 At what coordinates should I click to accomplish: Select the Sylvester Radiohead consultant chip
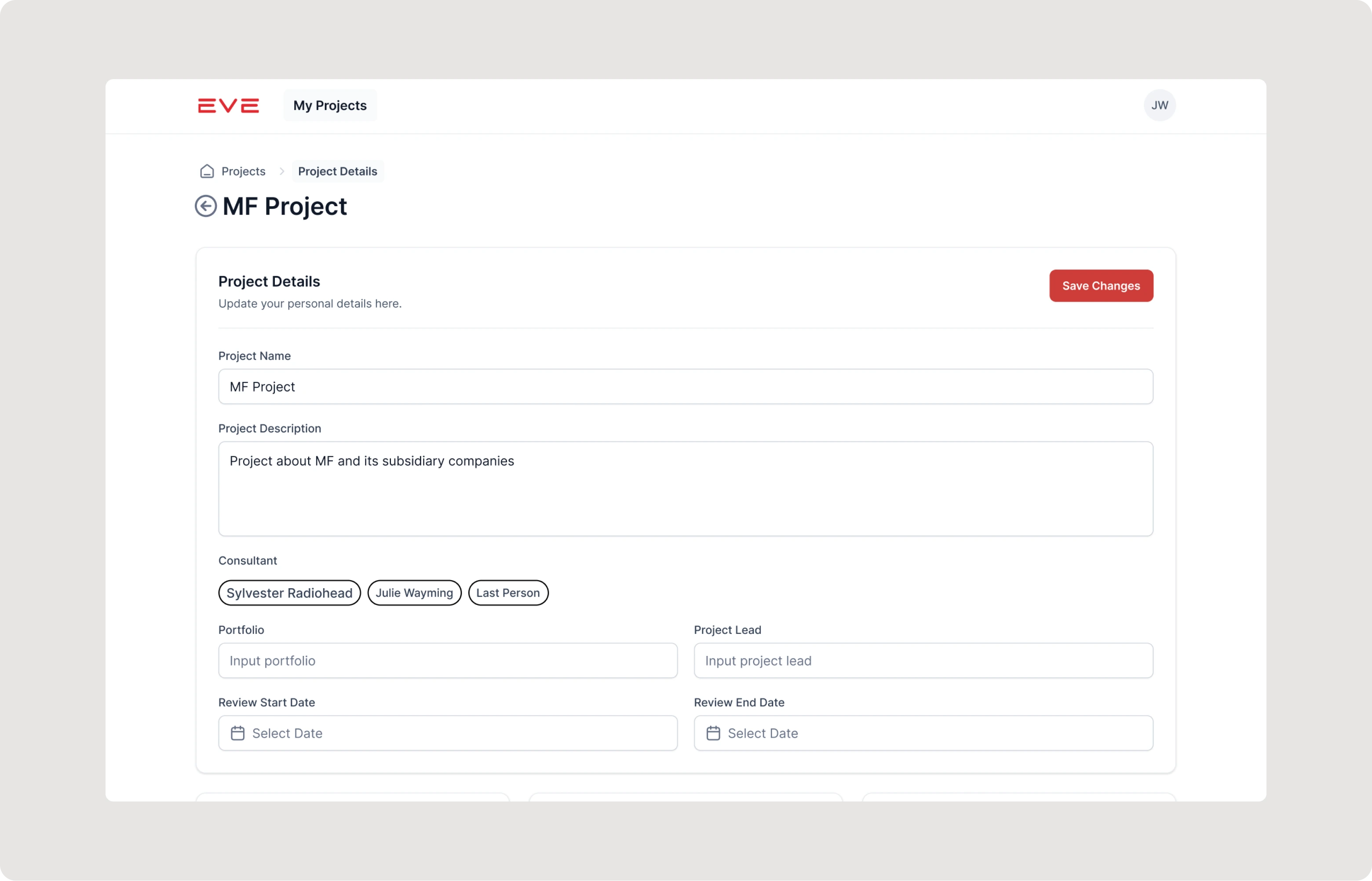tap(289, 593)
